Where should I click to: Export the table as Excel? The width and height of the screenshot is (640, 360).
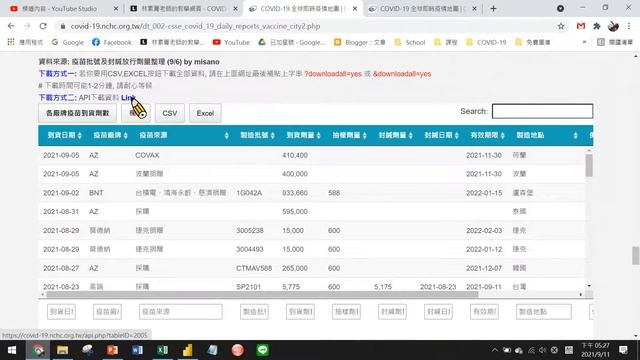coord(205,113)
